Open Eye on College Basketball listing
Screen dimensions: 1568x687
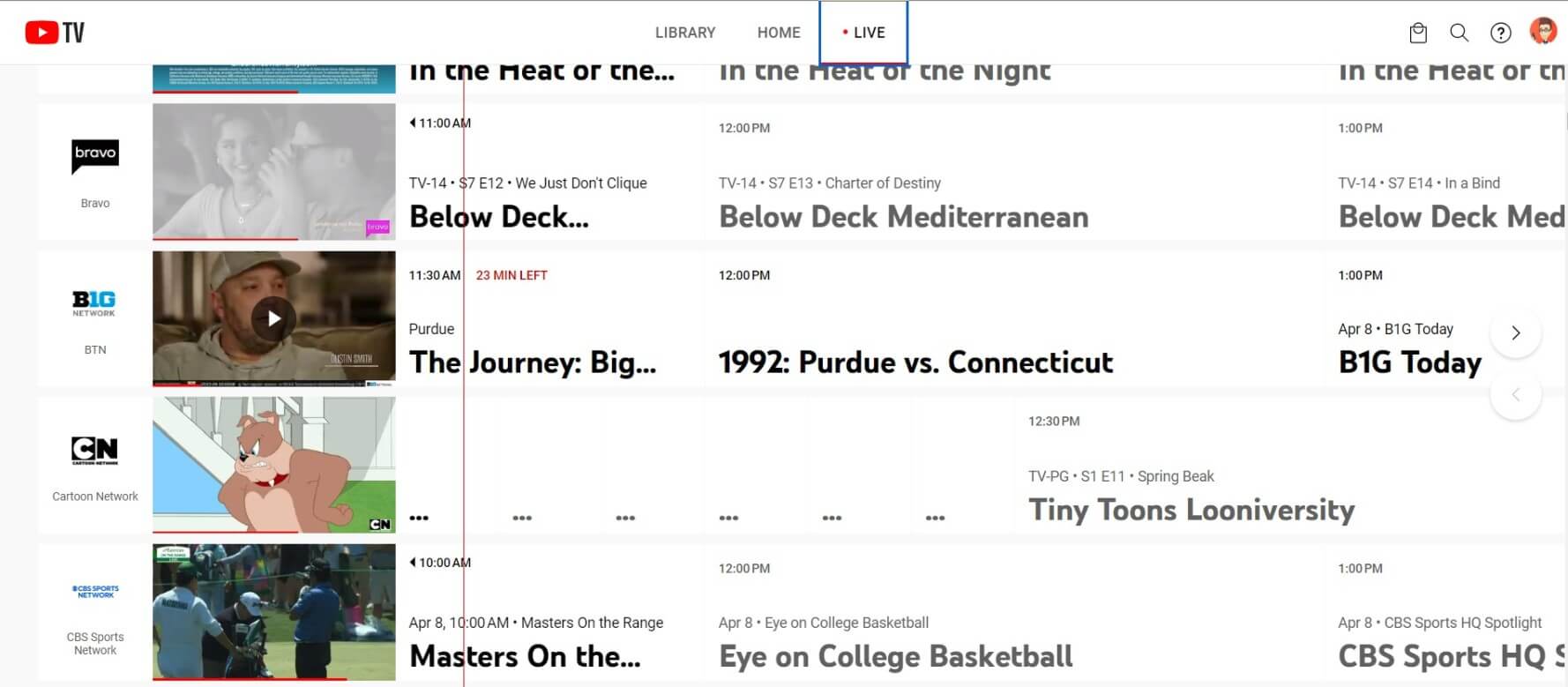pos(895,656)
